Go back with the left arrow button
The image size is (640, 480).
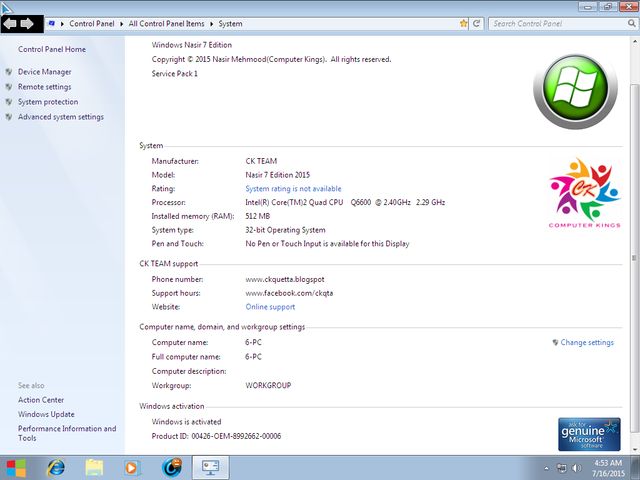(10, 24)
